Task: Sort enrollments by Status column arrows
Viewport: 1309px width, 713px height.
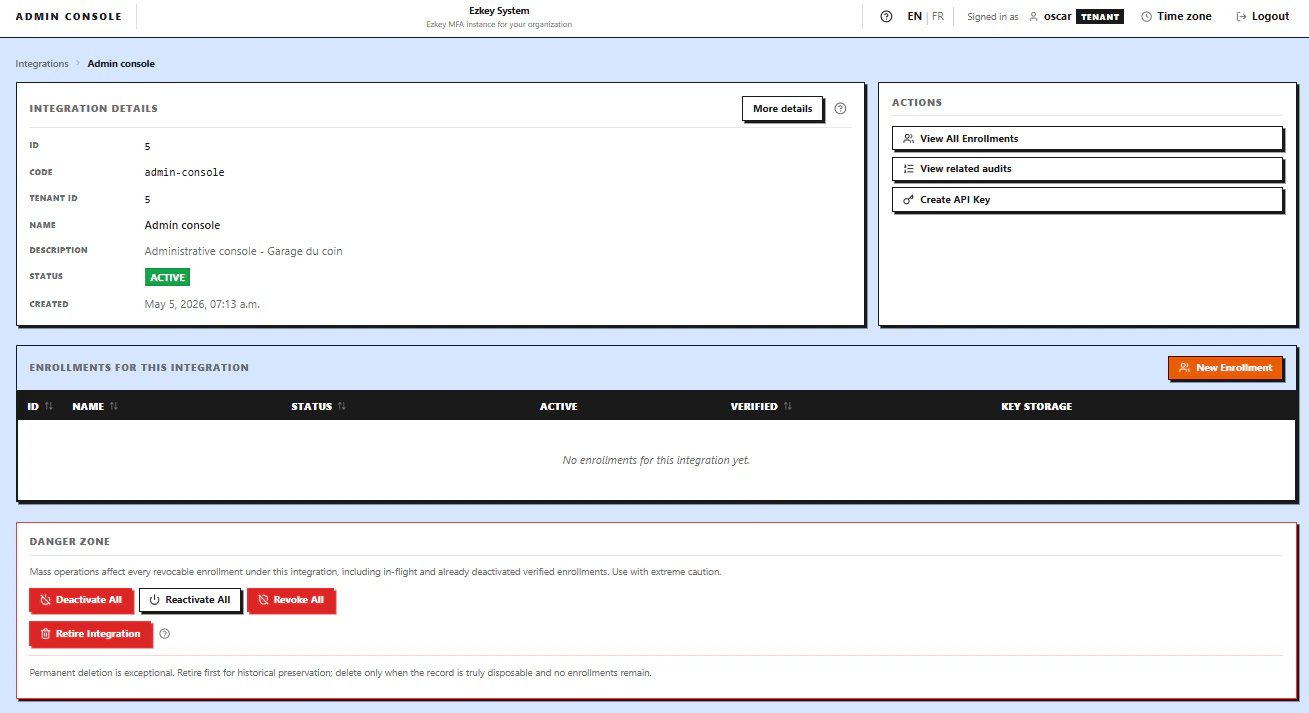Action: (x=342, y=407)
